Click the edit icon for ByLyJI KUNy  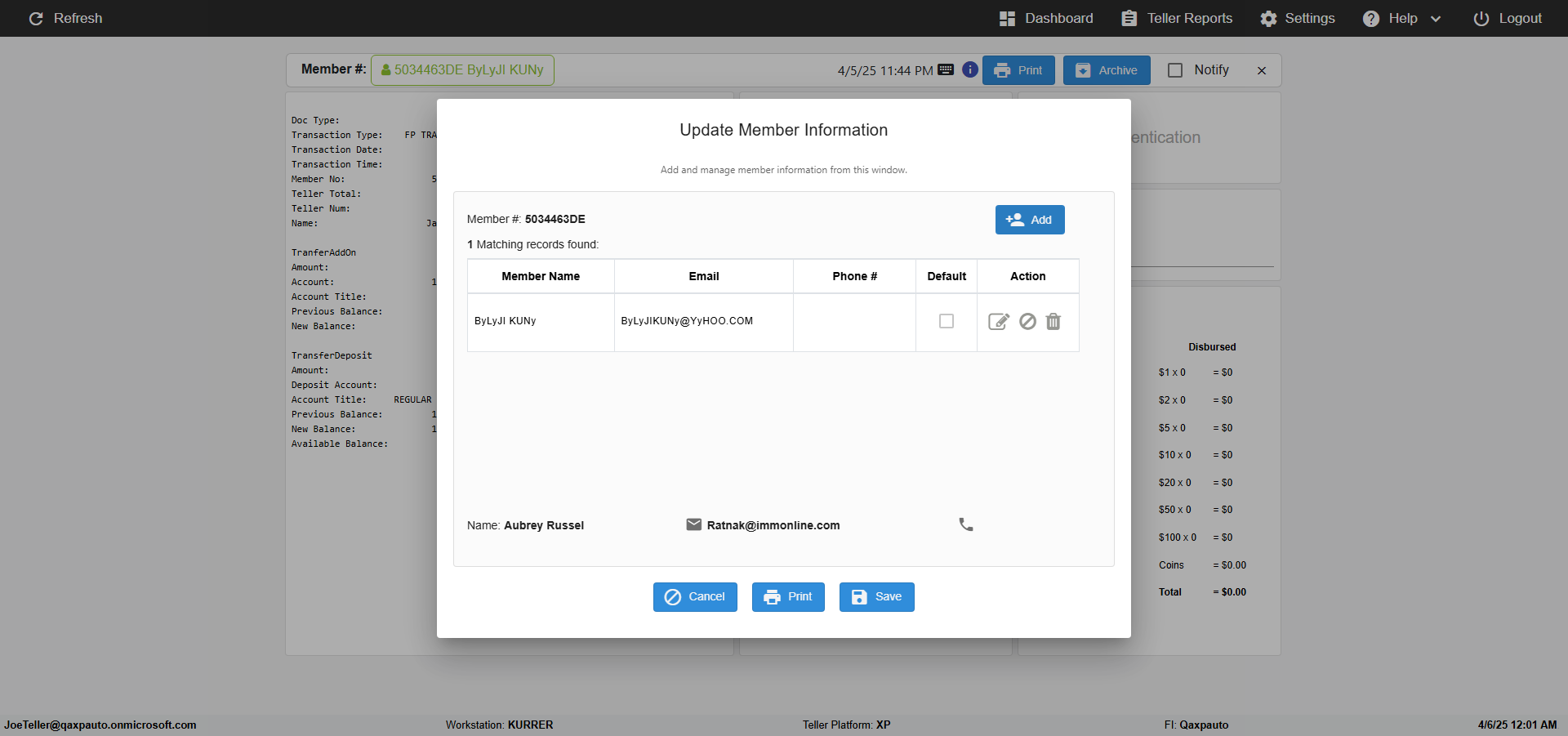(999, 322)
